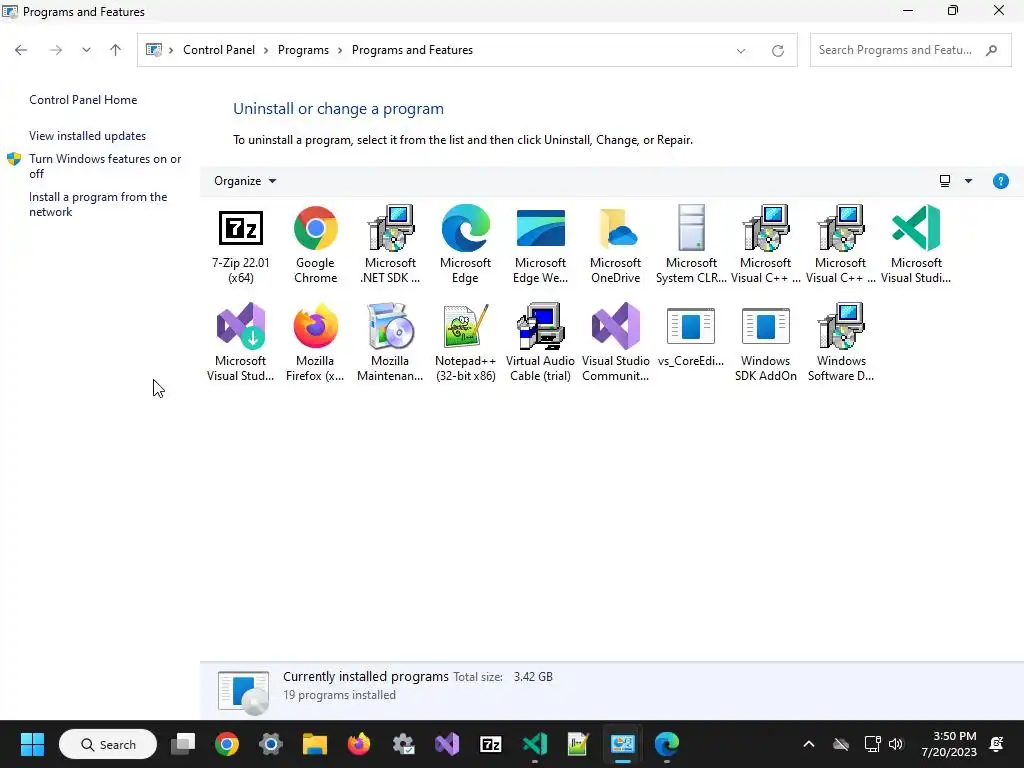
Task: Open Visual Studio from the taskbar
Action: (x=447, y=744)
